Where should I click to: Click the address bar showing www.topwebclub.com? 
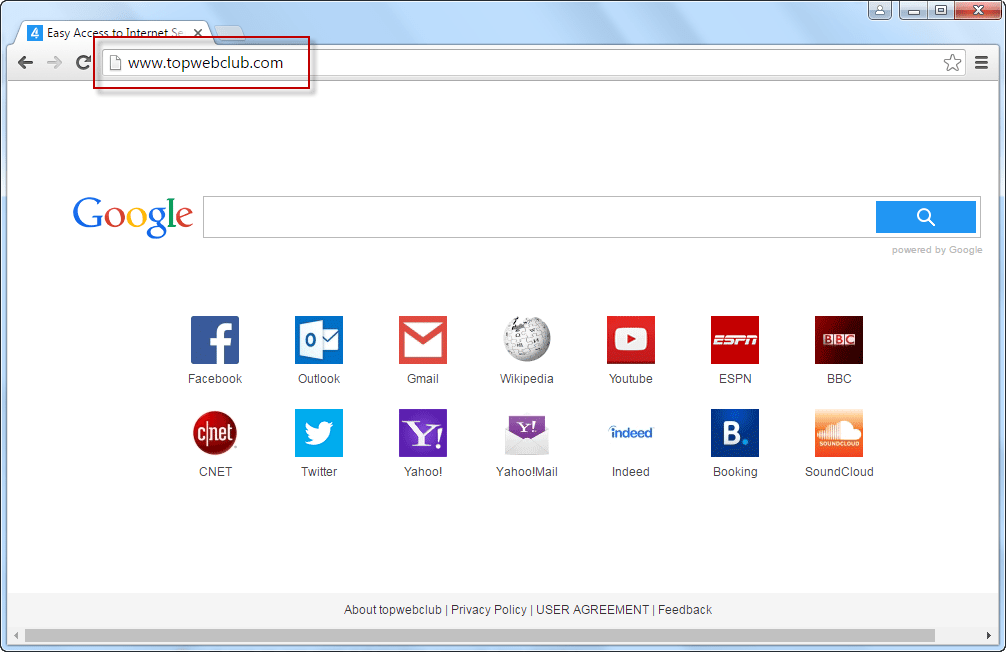533,62
